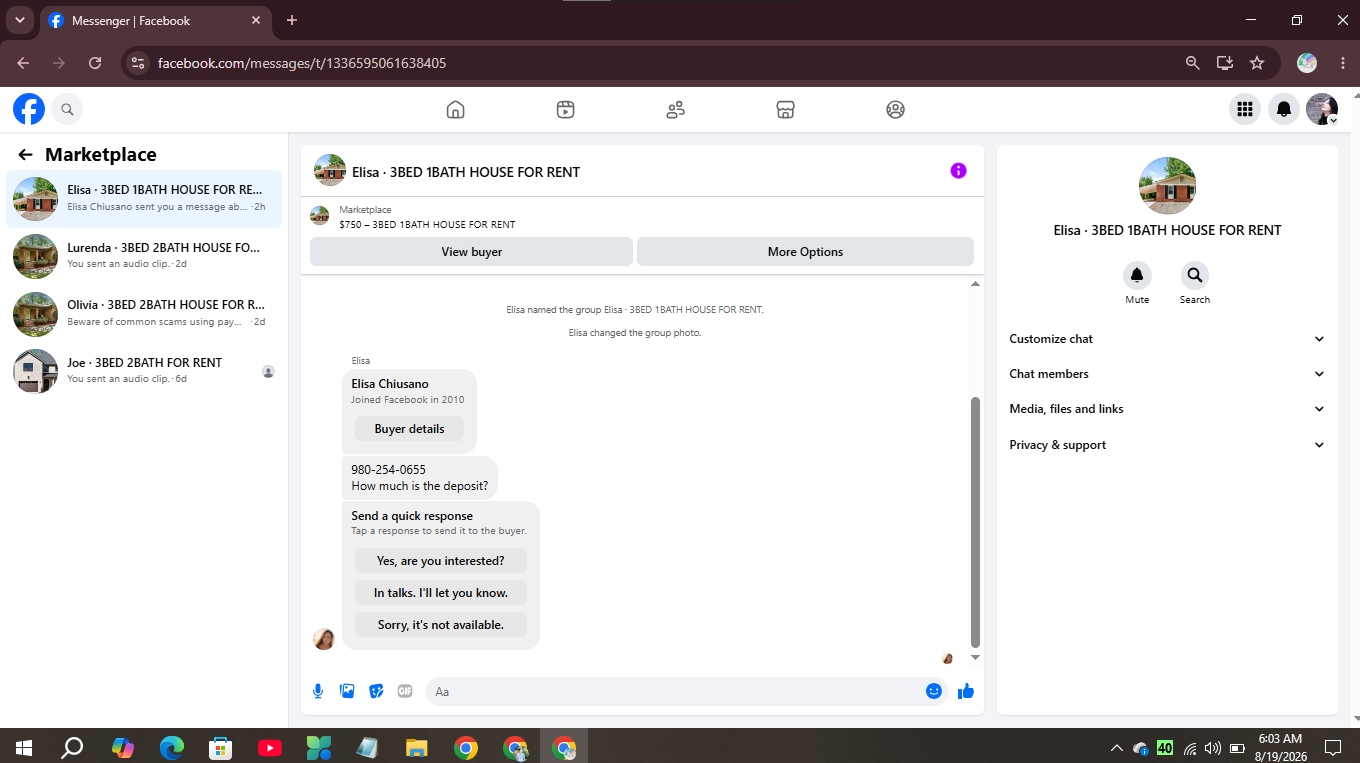Expand the Chat members section
The width and height of the screenshot is (1360, 763).
tap(1167, 374)
